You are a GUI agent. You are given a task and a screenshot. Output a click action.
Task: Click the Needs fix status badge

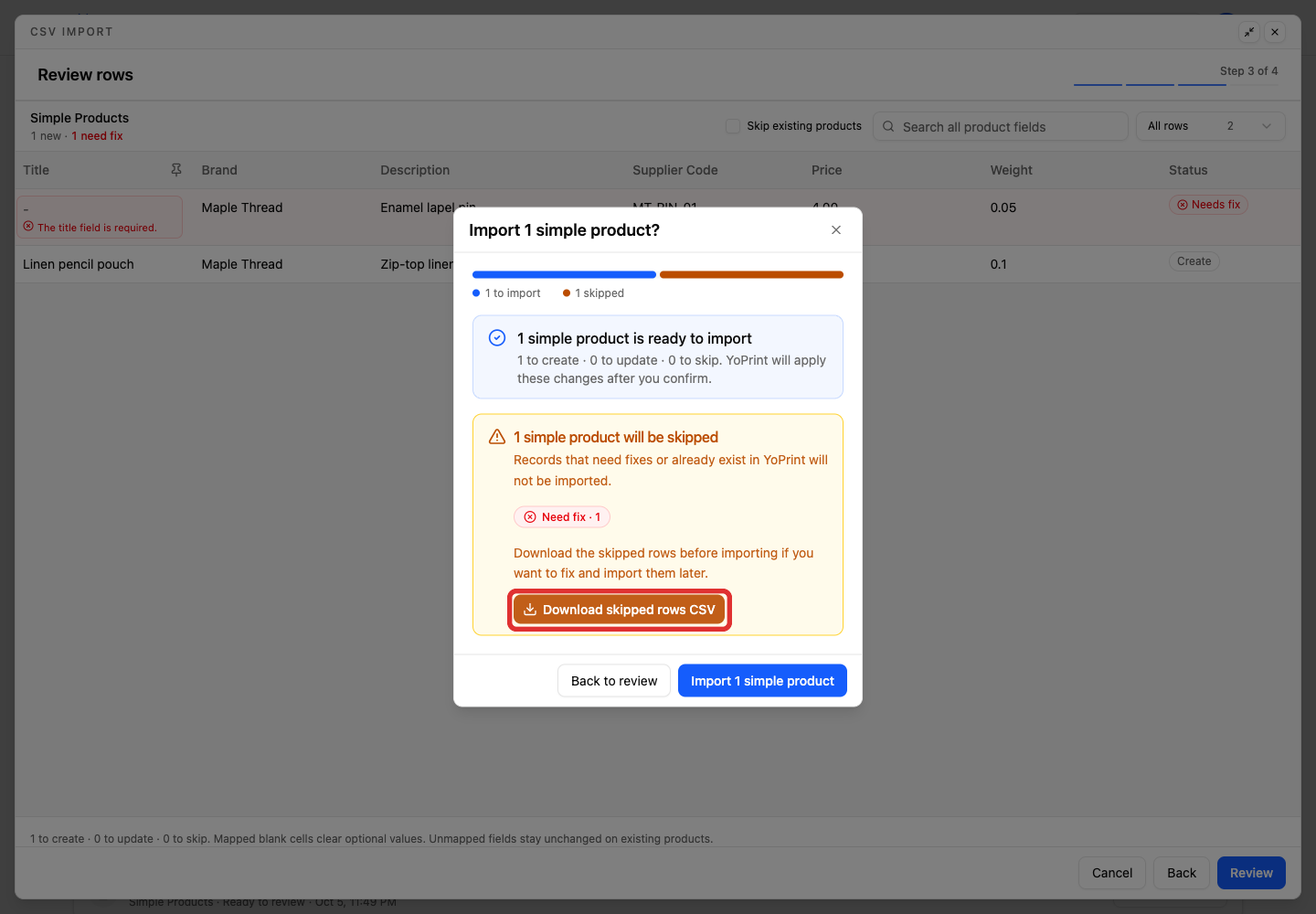pos(1208,205)
